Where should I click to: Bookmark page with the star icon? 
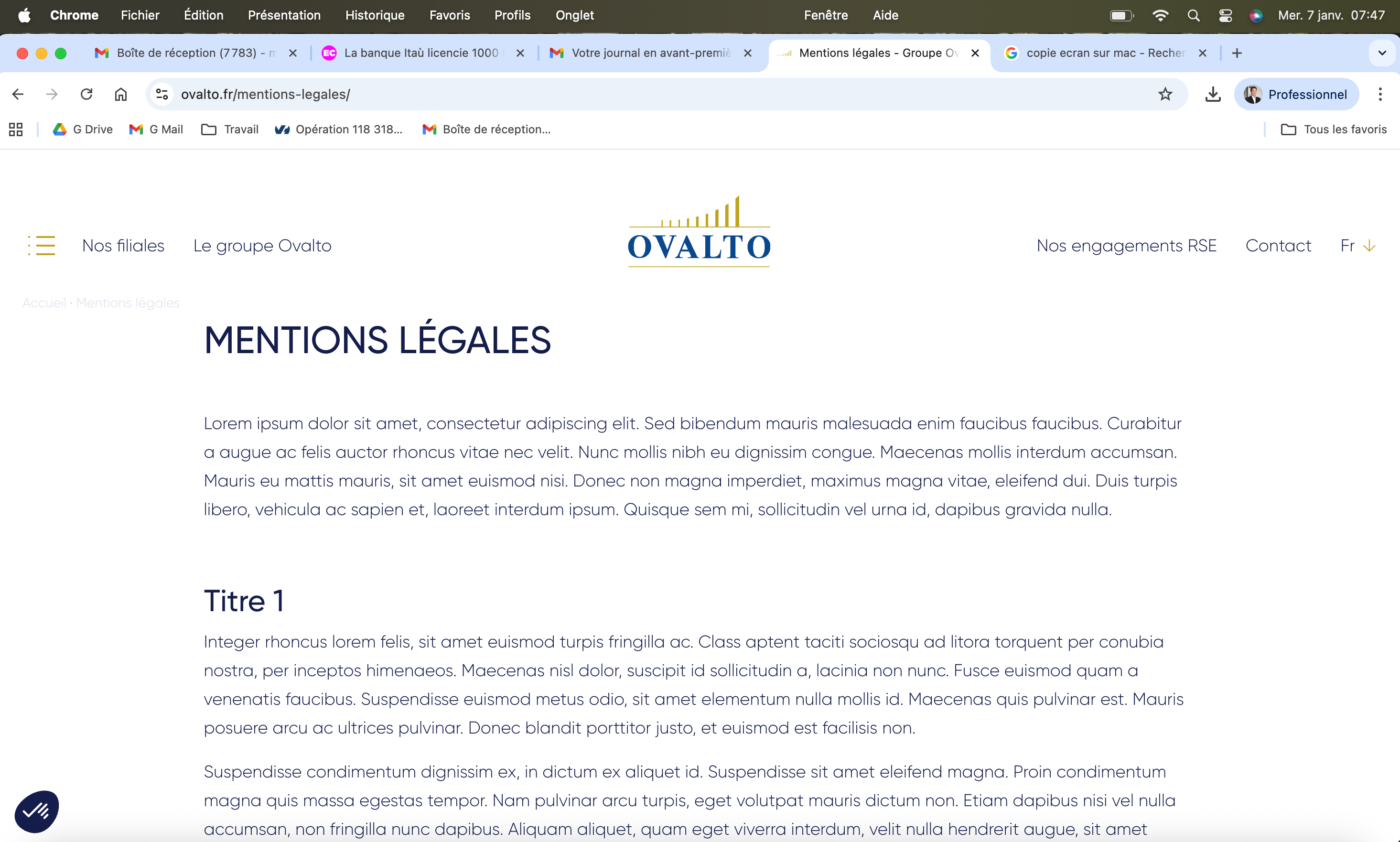pyautogui.click(x=1165, y=94)
